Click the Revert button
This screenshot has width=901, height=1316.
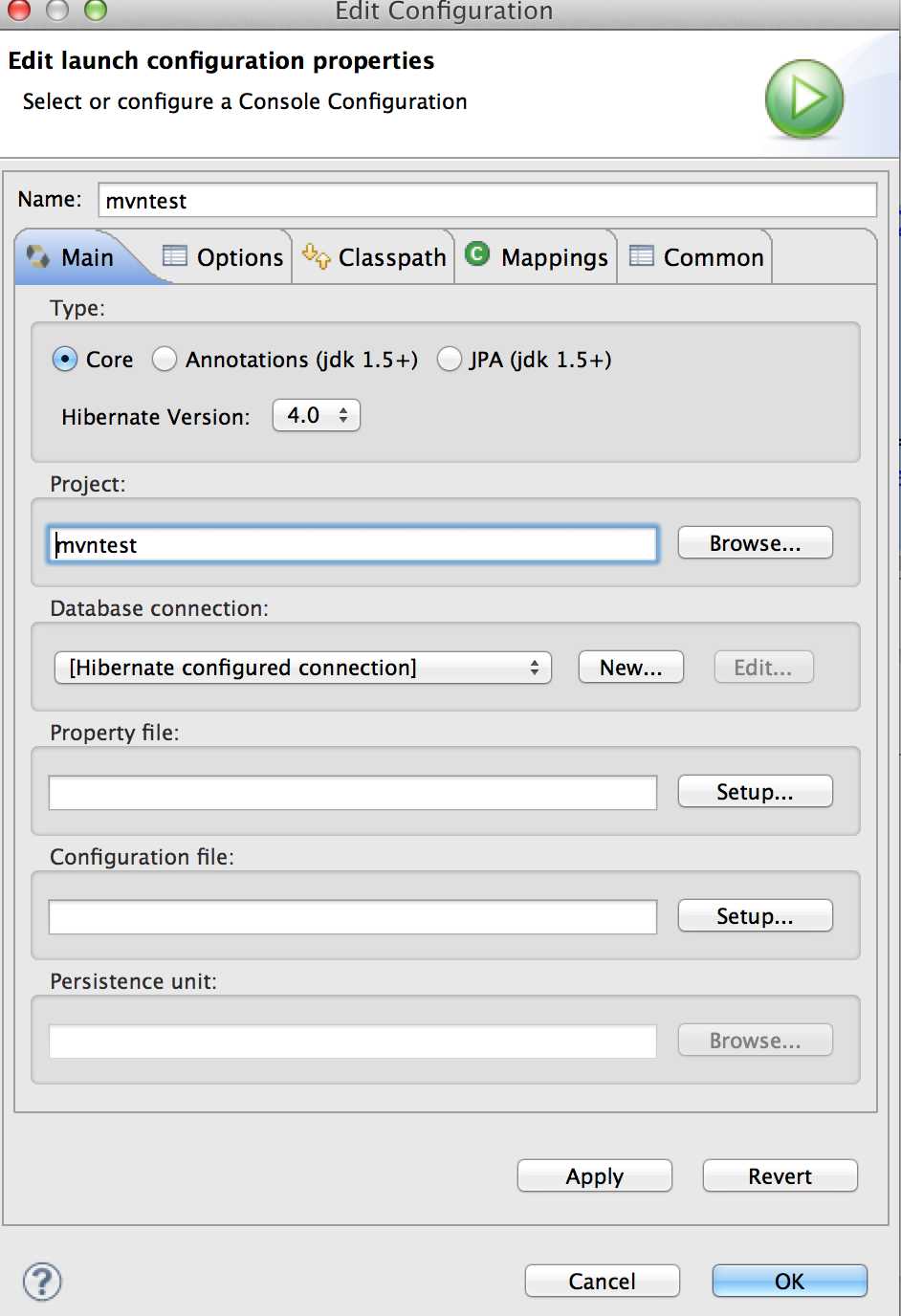(x=780, y=1176)
